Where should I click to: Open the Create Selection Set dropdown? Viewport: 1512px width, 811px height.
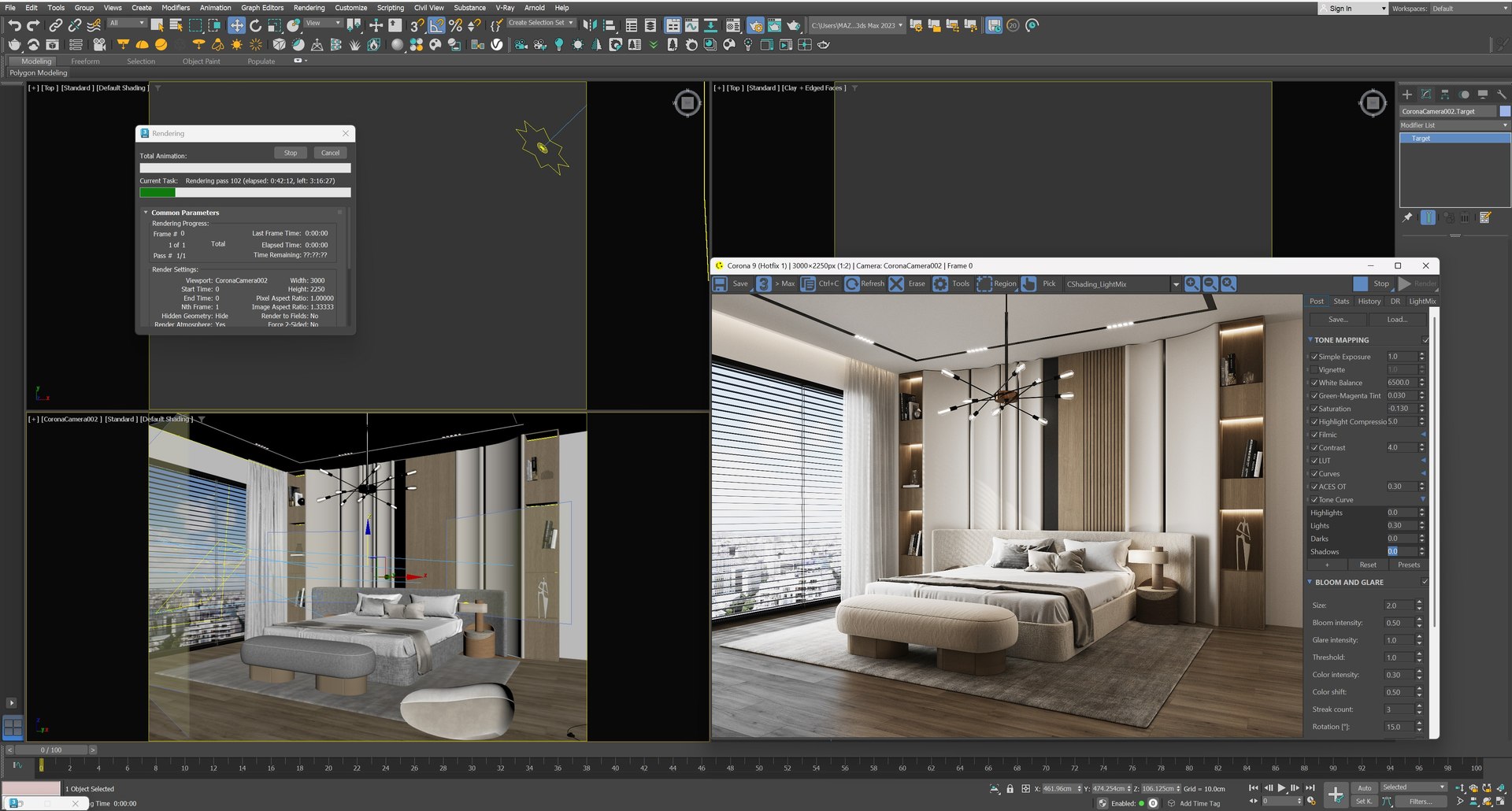(541, 23)
